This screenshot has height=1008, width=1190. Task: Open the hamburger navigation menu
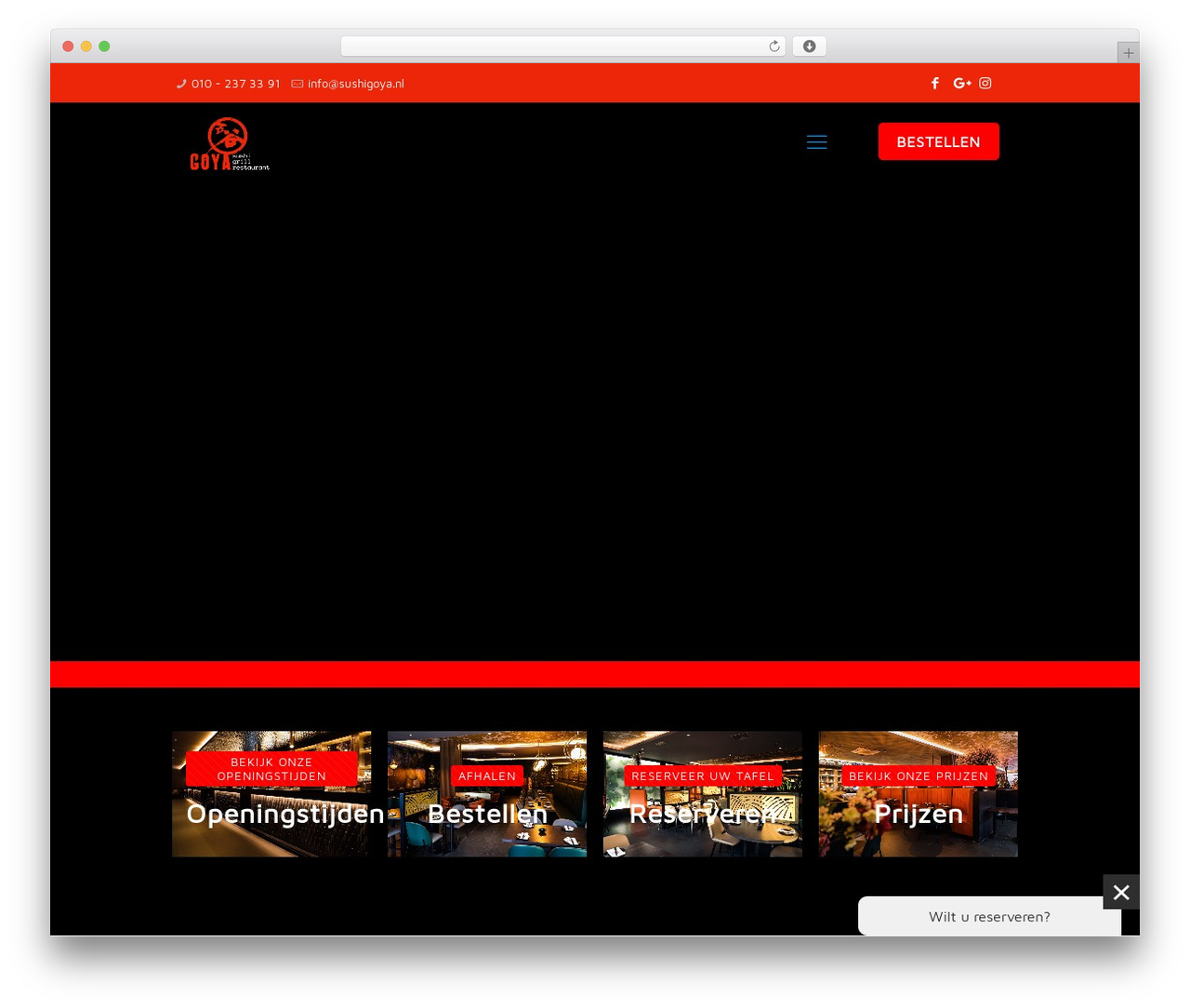pyautogui.click(x=816, y=141)
